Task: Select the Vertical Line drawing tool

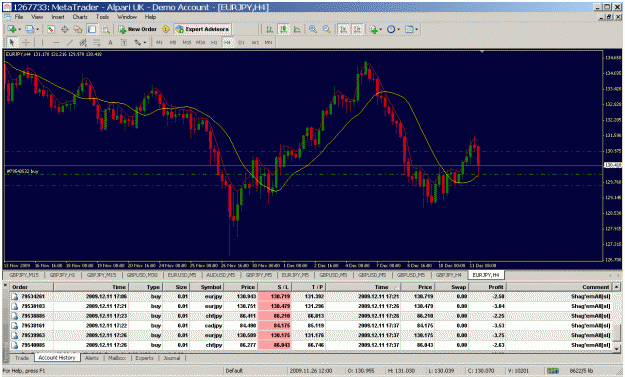Action: [42, 42]
